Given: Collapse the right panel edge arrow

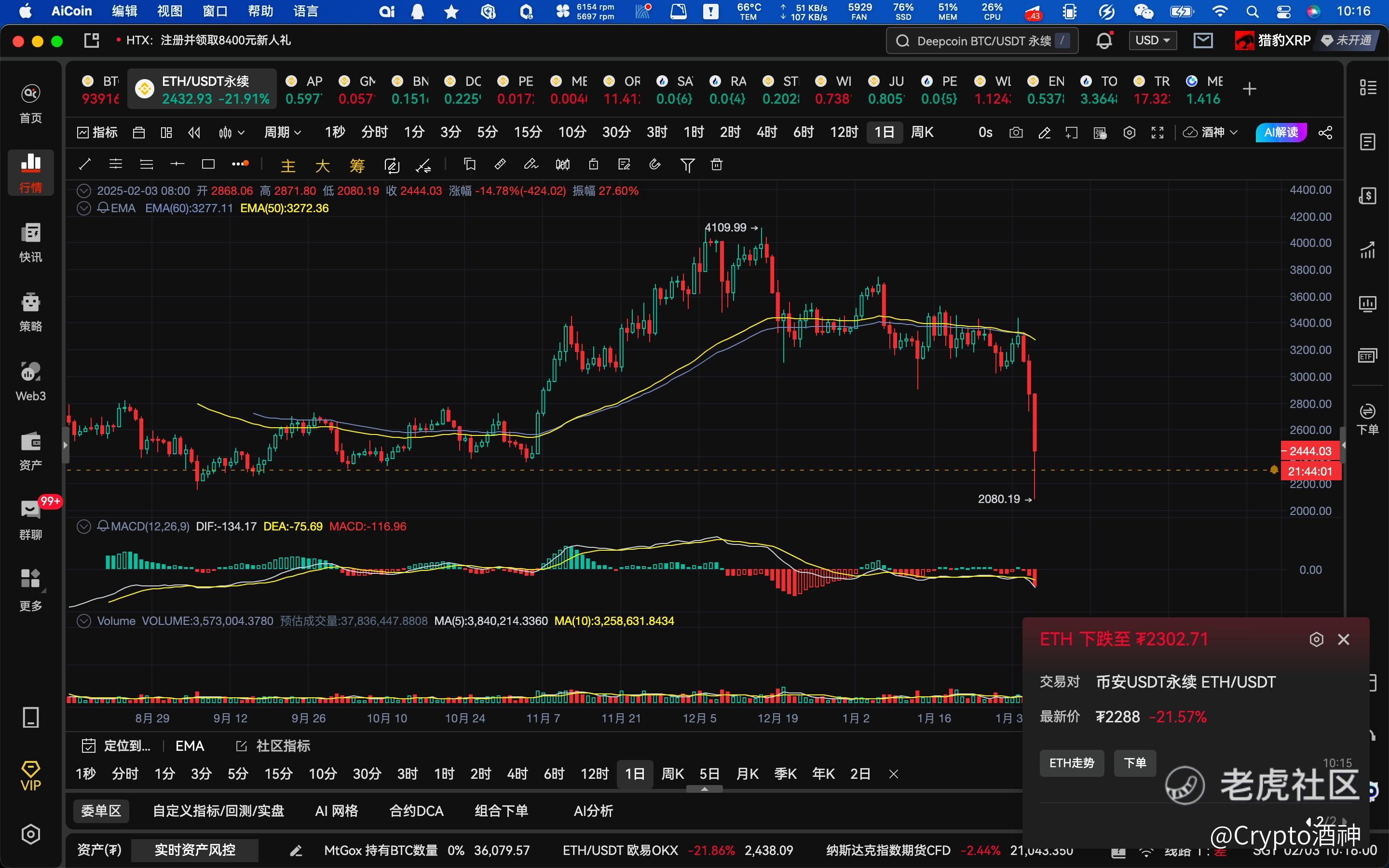Looking at the screenshot, I should point(1343,445).
